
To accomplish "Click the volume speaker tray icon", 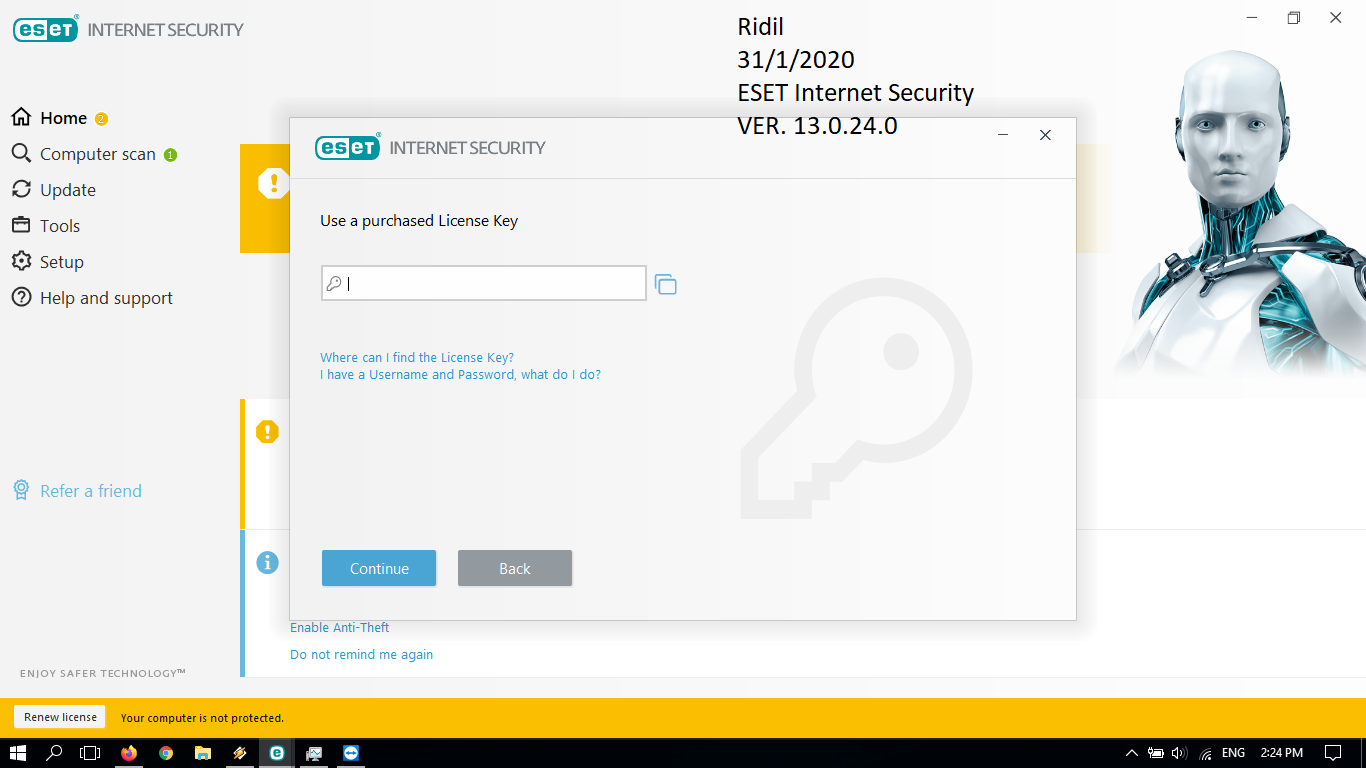I will 1180,753.
